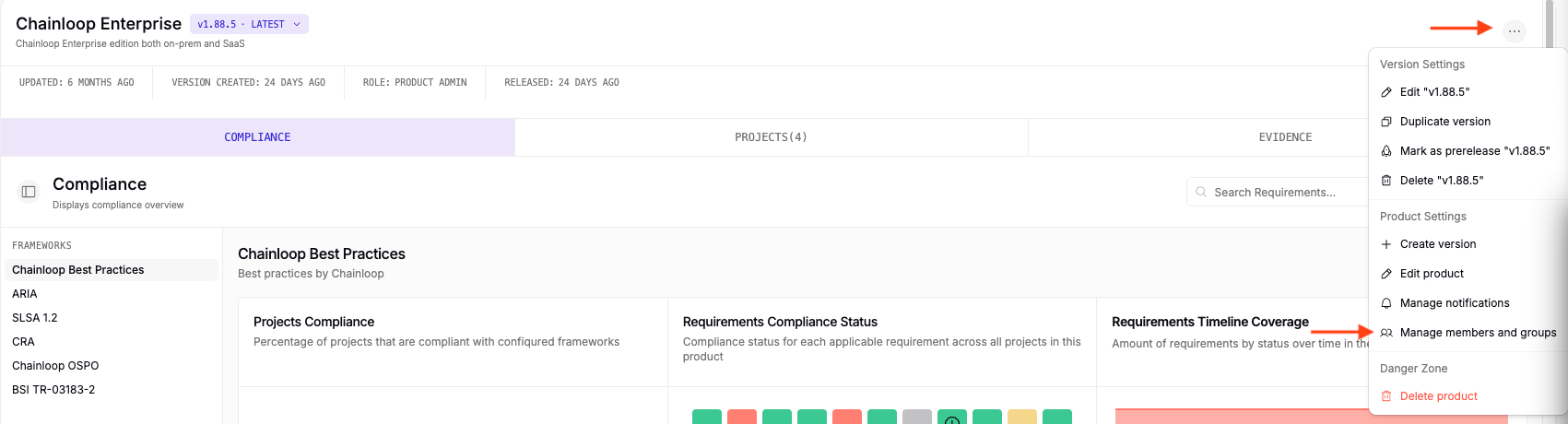Click the "VERSION CREATED: 24 DAYS AGO" label
This screenshot has height=424, width=1568.
[x=249, y=83]
